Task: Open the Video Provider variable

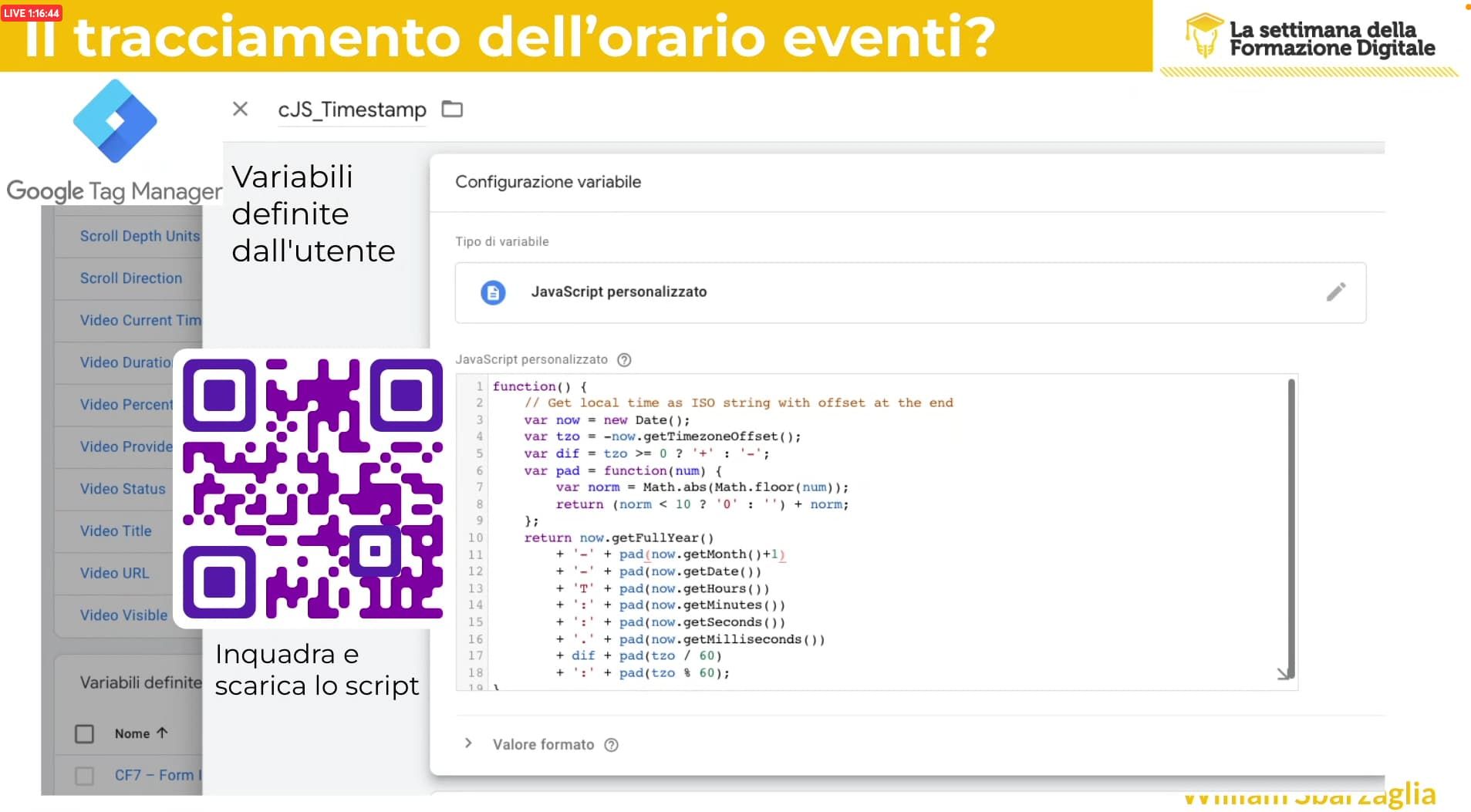Action: [127, 446]
